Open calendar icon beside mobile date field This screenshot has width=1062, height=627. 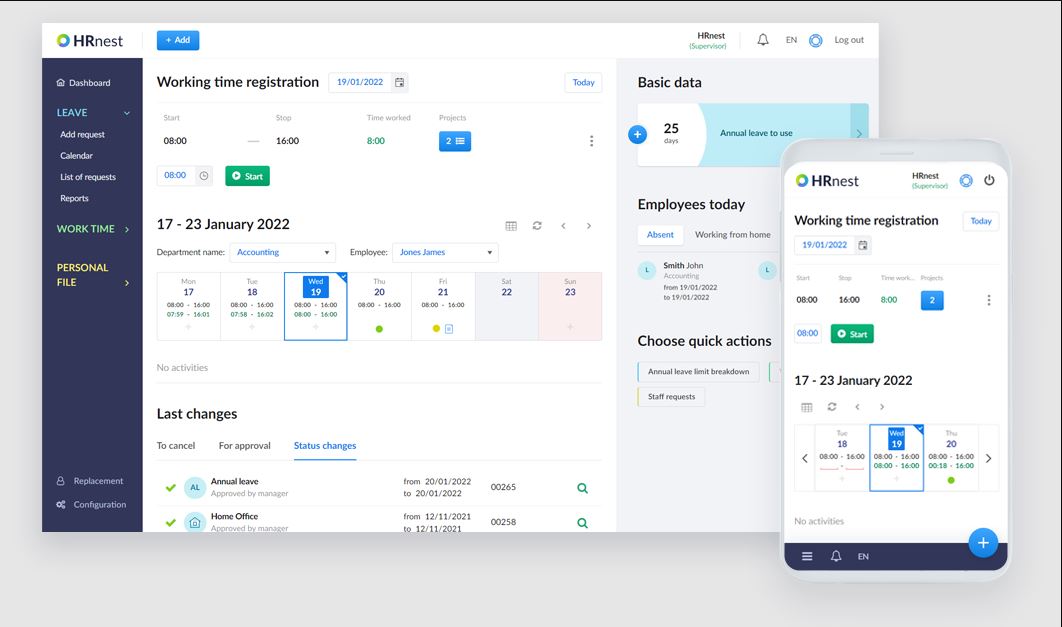coord(863,245)
